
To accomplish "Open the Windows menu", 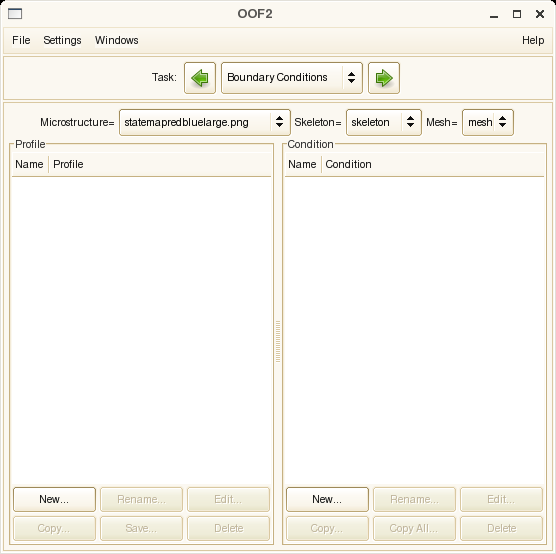I will click(x=116, y=40).
